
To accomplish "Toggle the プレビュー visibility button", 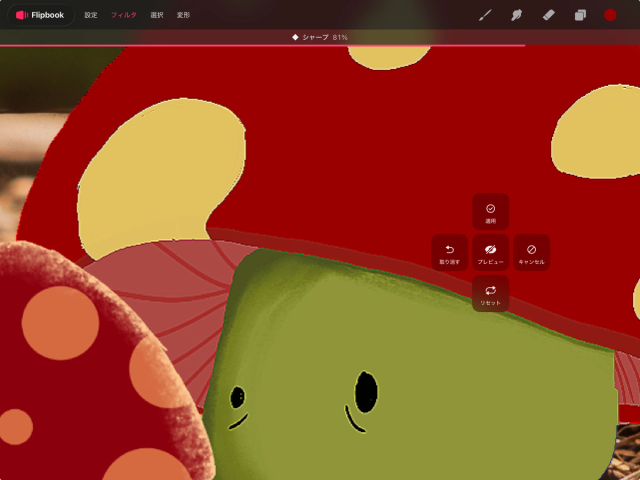I will click(491, 253).
